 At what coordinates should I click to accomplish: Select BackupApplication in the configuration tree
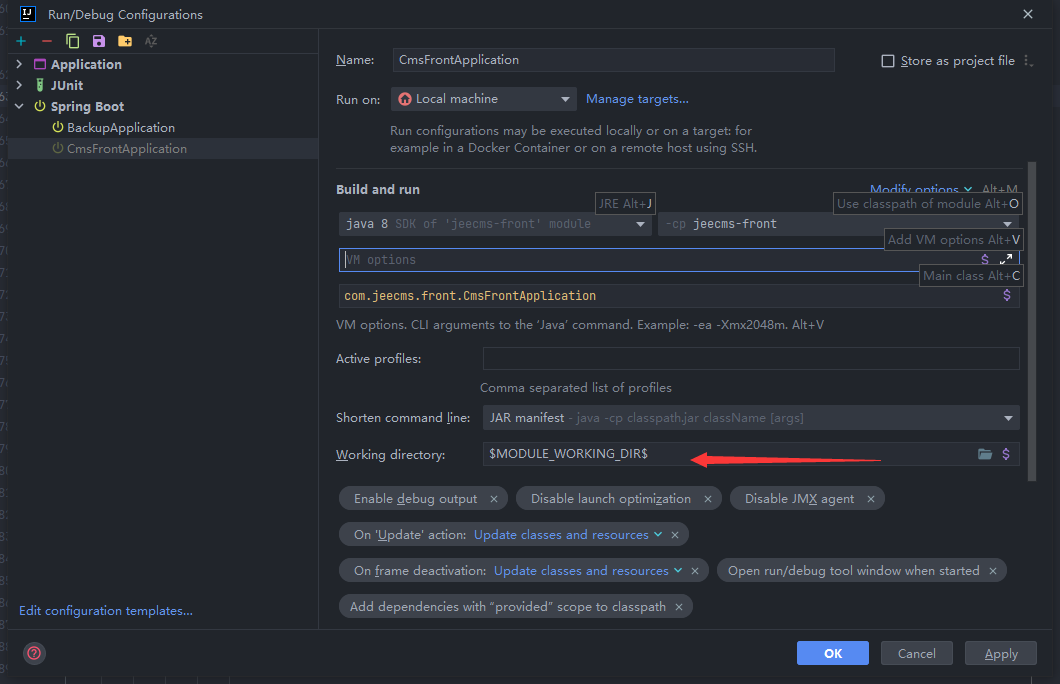[x=120, y=128]
